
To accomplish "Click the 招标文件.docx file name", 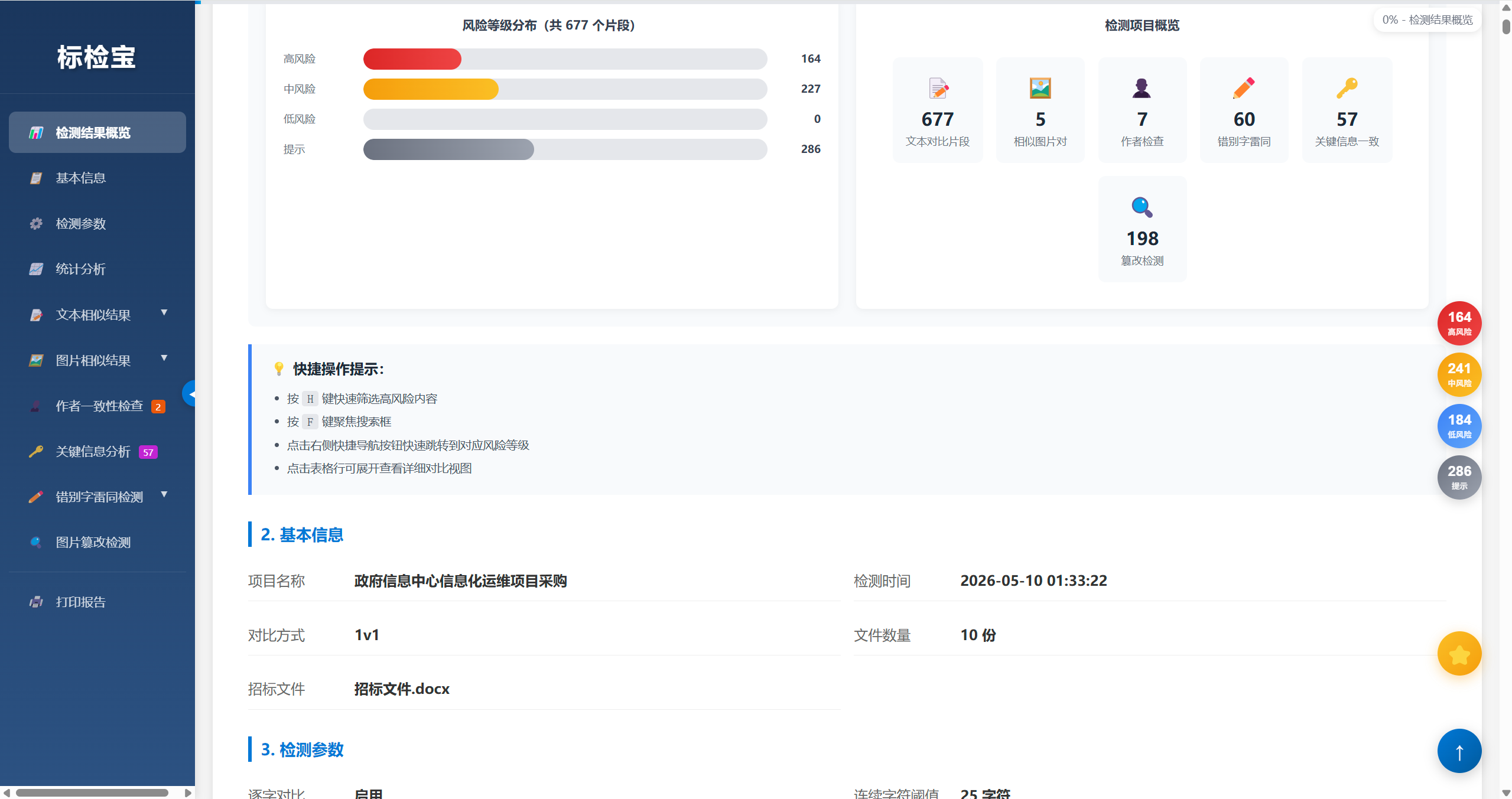I will click(402, 689).
